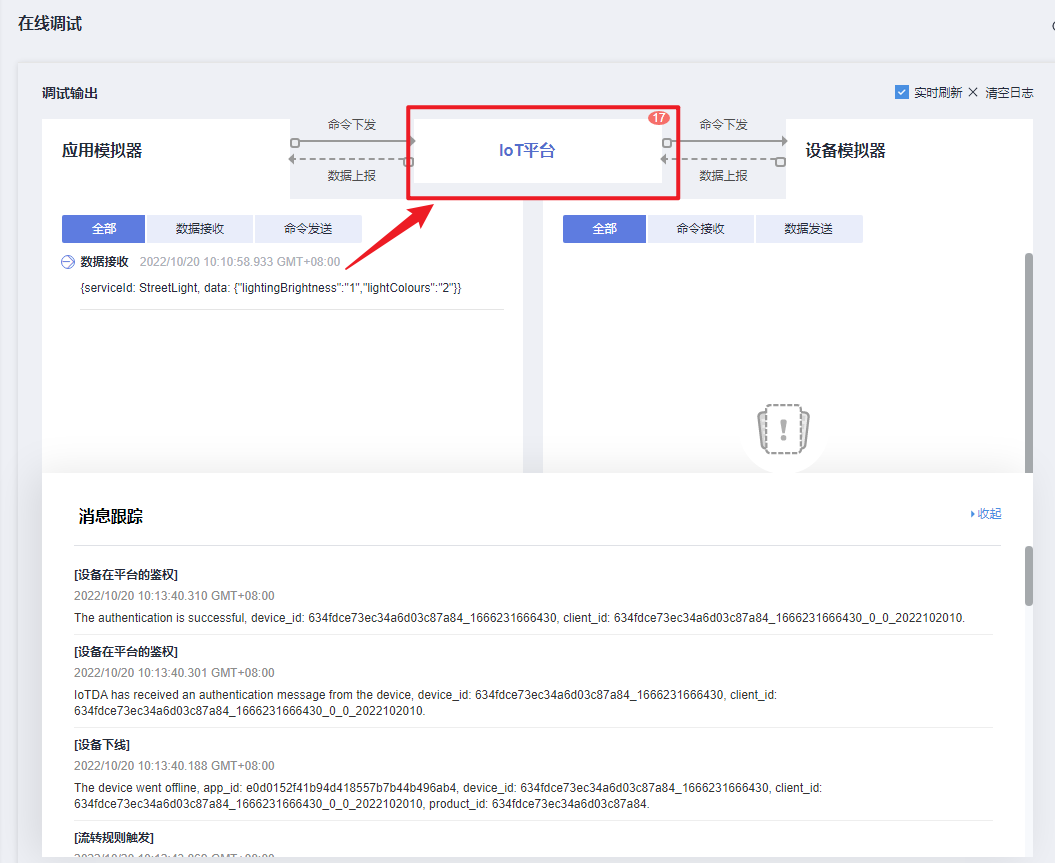Screen dimensions: 1055x863
Task: Click timestamp 2022/10/20 10:13:40.310 GMT+08:00
Action: (174, 596)
